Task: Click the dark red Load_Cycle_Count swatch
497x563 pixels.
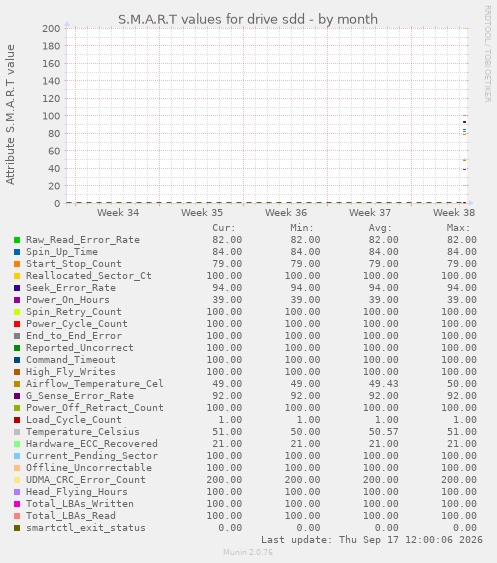Action: click(17, 420)
